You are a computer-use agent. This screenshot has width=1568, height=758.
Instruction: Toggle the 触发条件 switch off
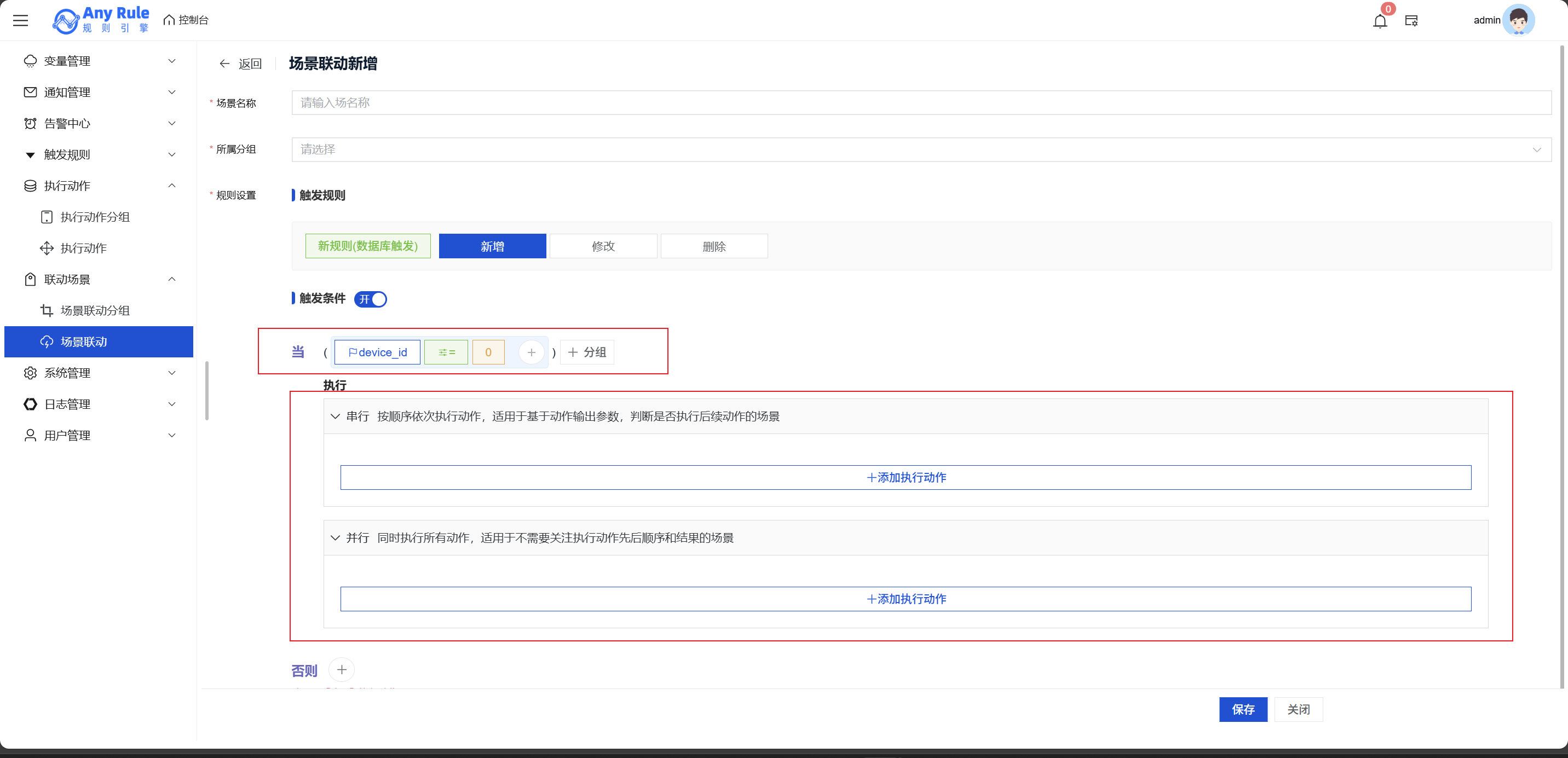(371, 299)
